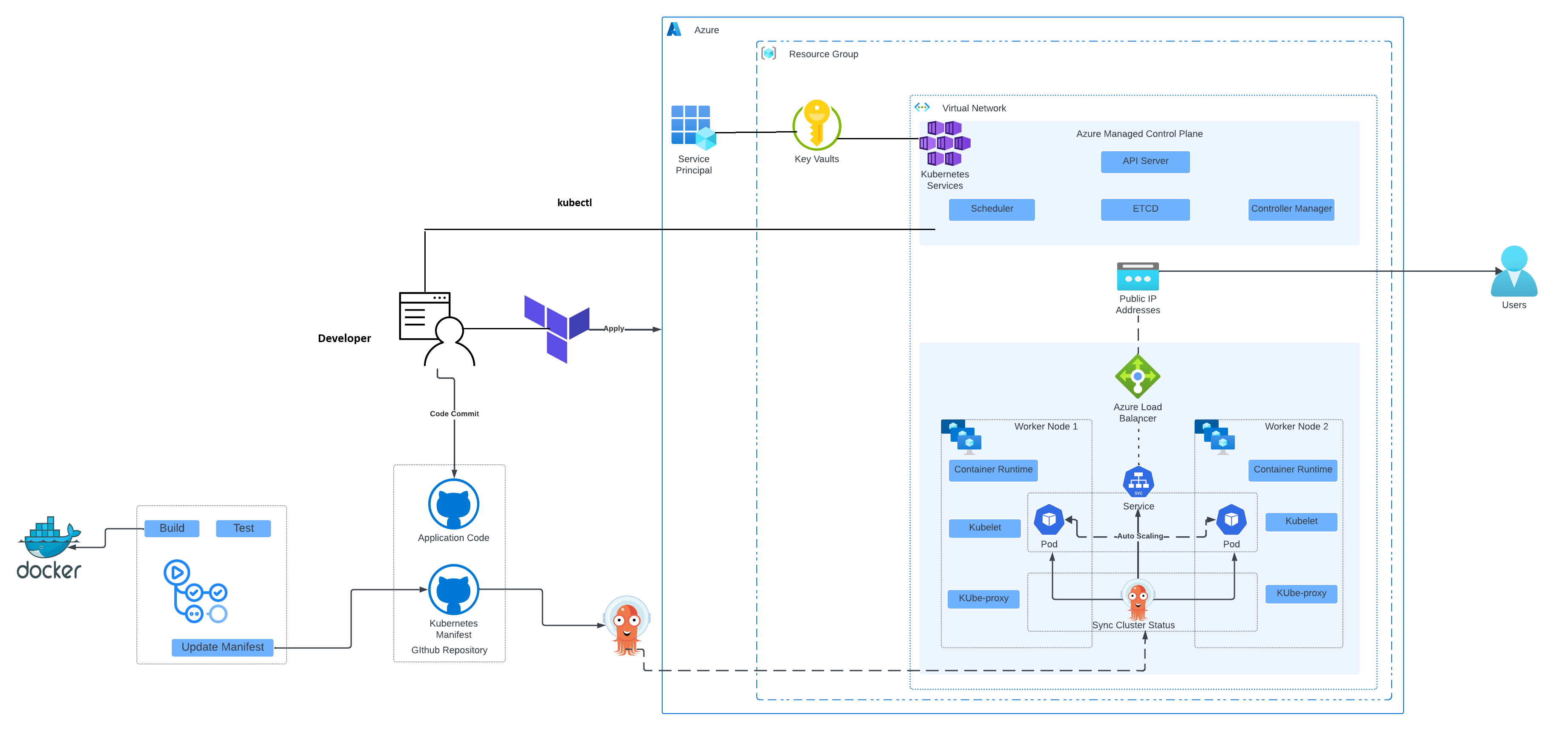The height and width of the screenshot is (731, 1568).
Task: Click the Azure Managed Control Plane title
Action: point(1139,133)
